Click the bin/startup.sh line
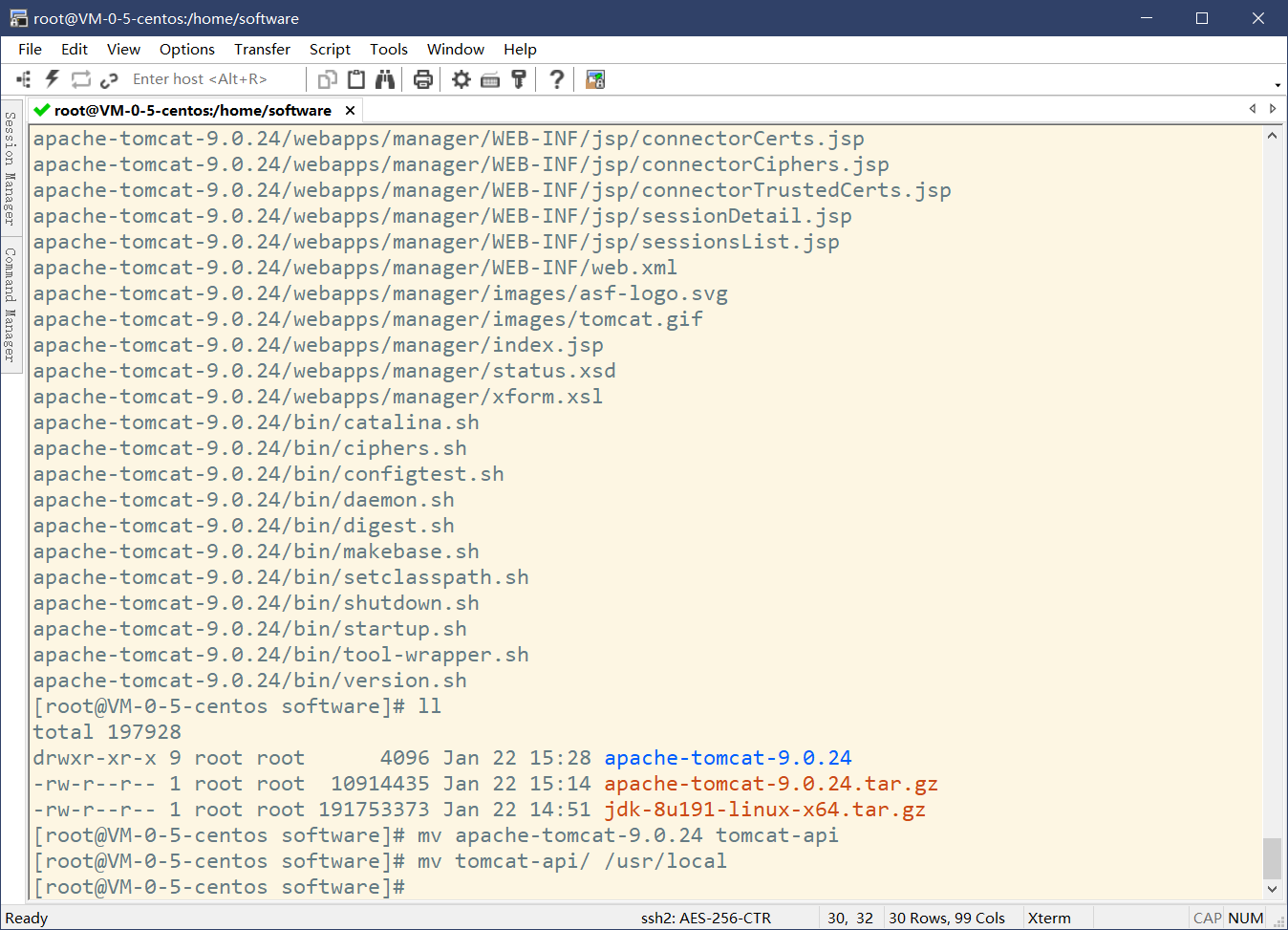 coord(250,629)
